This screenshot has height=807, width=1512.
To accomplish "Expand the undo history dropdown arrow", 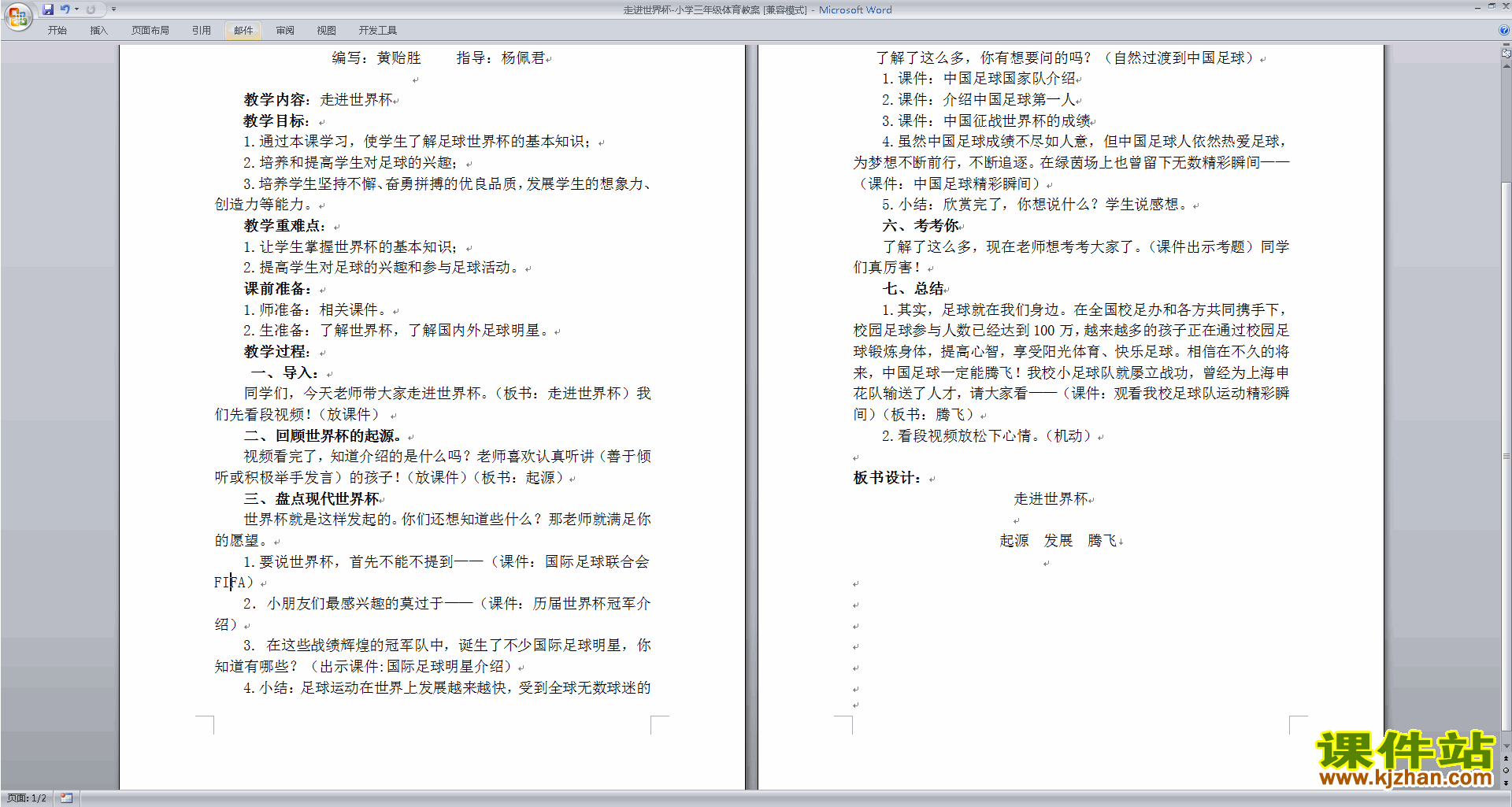I will 76,9.
